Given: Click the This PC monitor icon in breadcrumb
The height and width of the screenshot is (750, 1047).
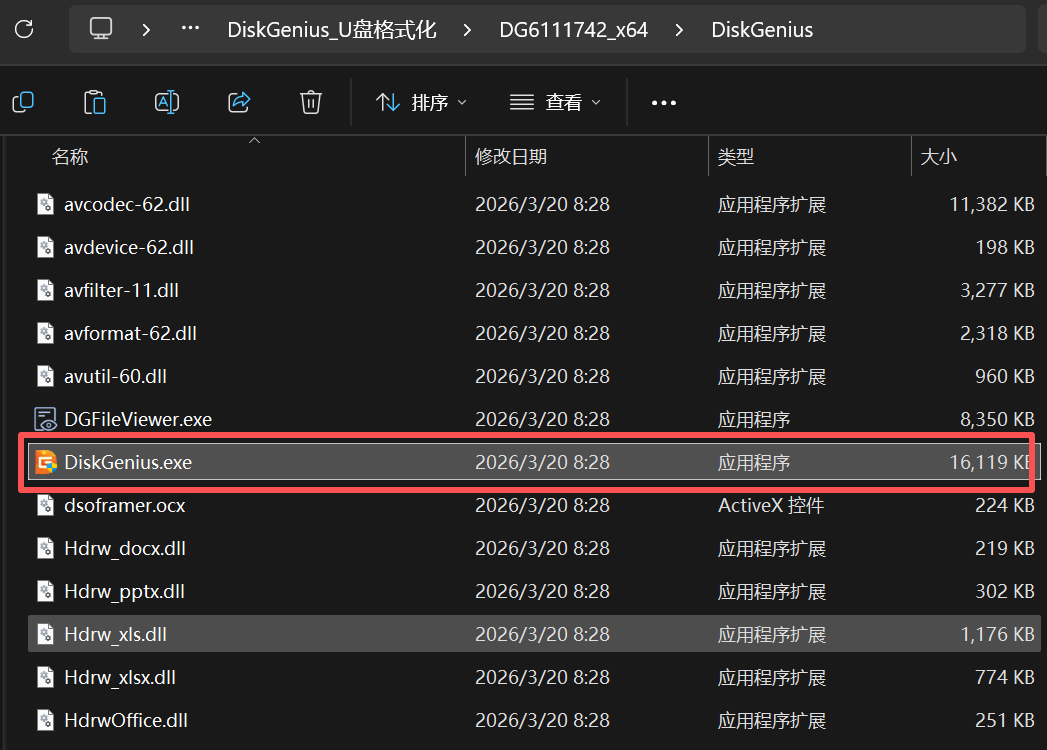Looking at the screenshot, I should (x=101, y=29).
